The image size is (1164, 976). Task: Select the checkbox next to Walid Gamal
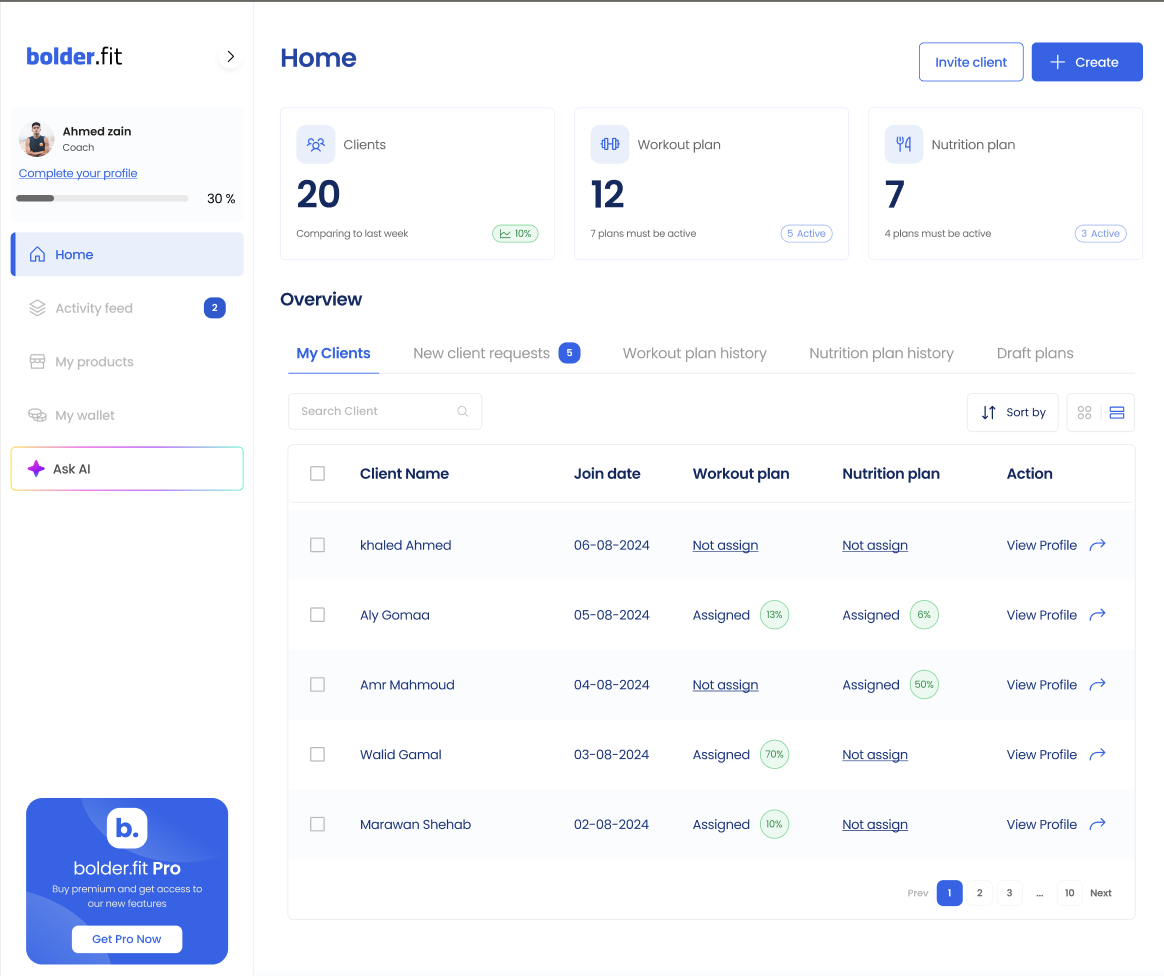click(317, 755)
